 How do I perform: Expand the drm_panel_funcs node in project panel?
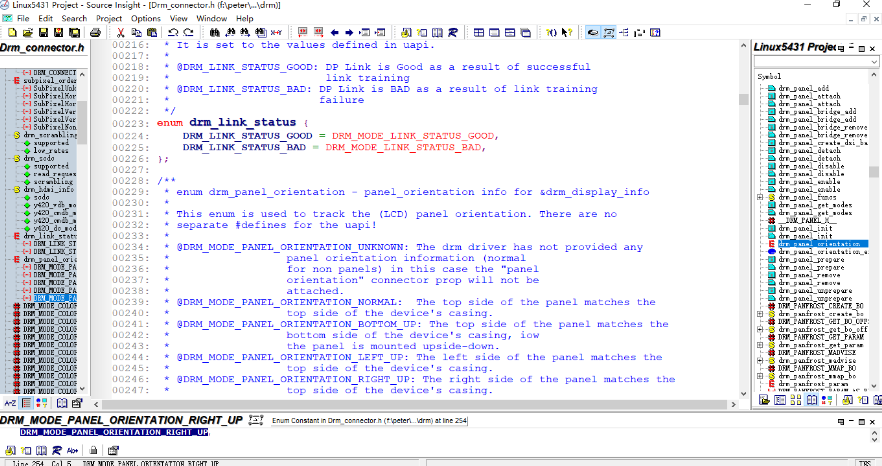pos(760,196)
